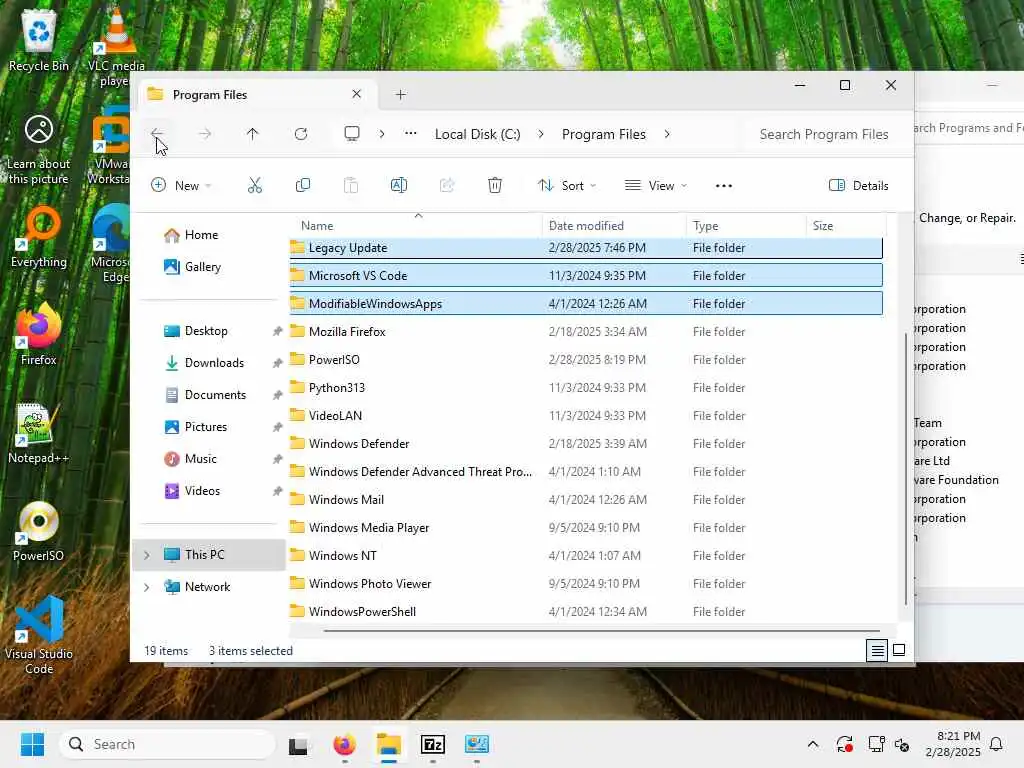Screen dimensions: 1024x768
Task: Open the Windows Start menu
Action: pyautogui.click(x=32, y=744)
